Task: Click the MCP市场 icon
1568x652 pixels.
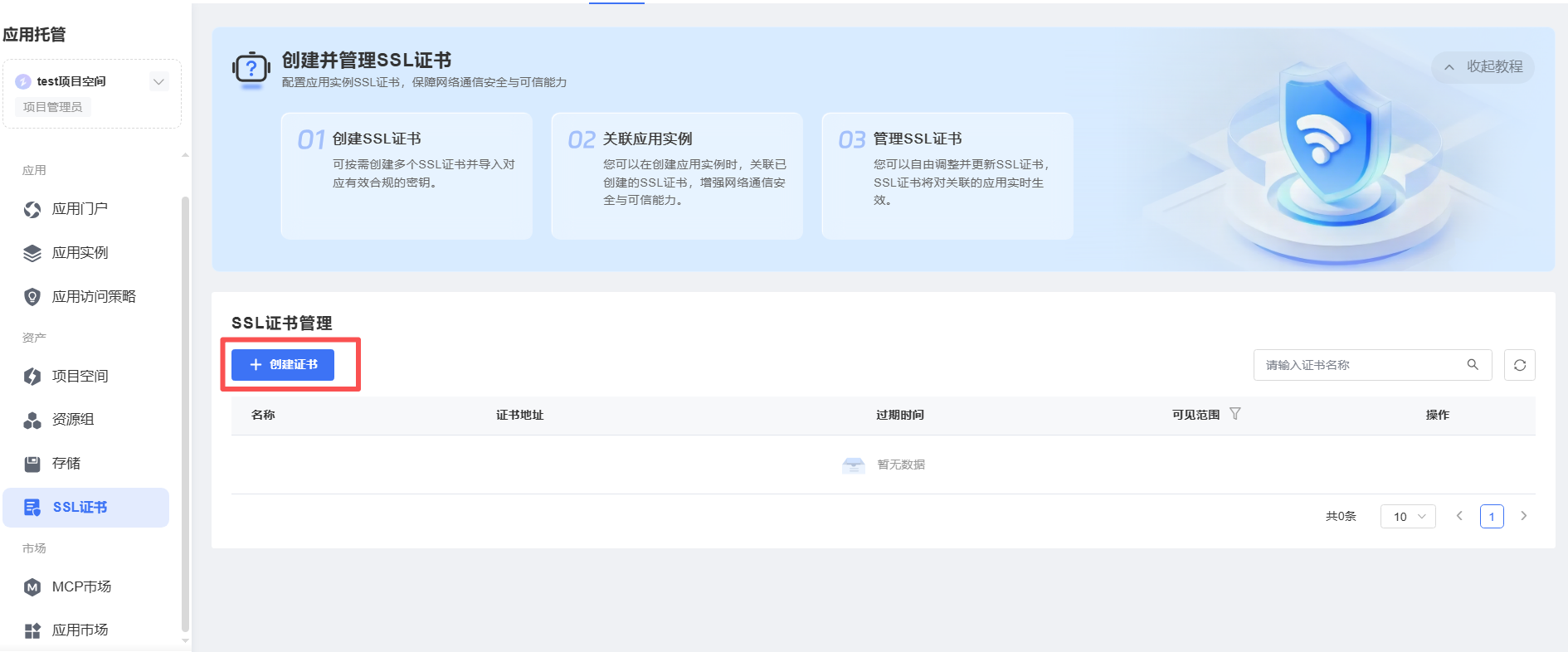Action: tap(32, 587)
